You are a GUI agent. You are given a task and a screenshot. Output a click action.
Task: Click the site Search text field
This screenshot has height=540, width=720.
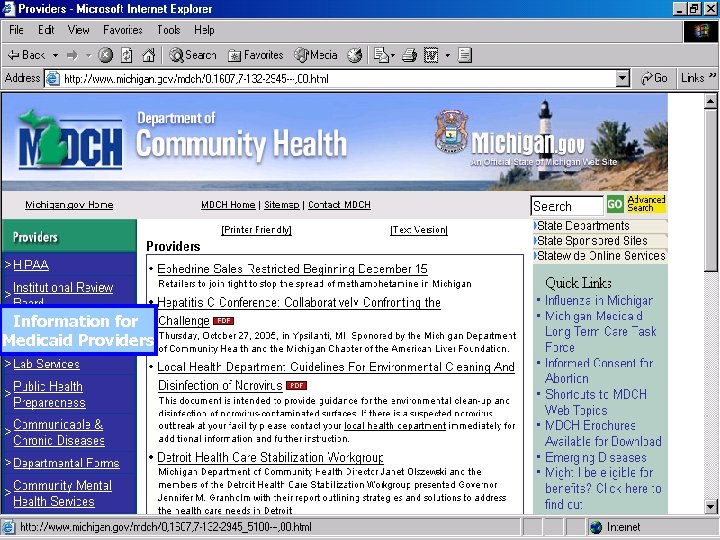567,206
